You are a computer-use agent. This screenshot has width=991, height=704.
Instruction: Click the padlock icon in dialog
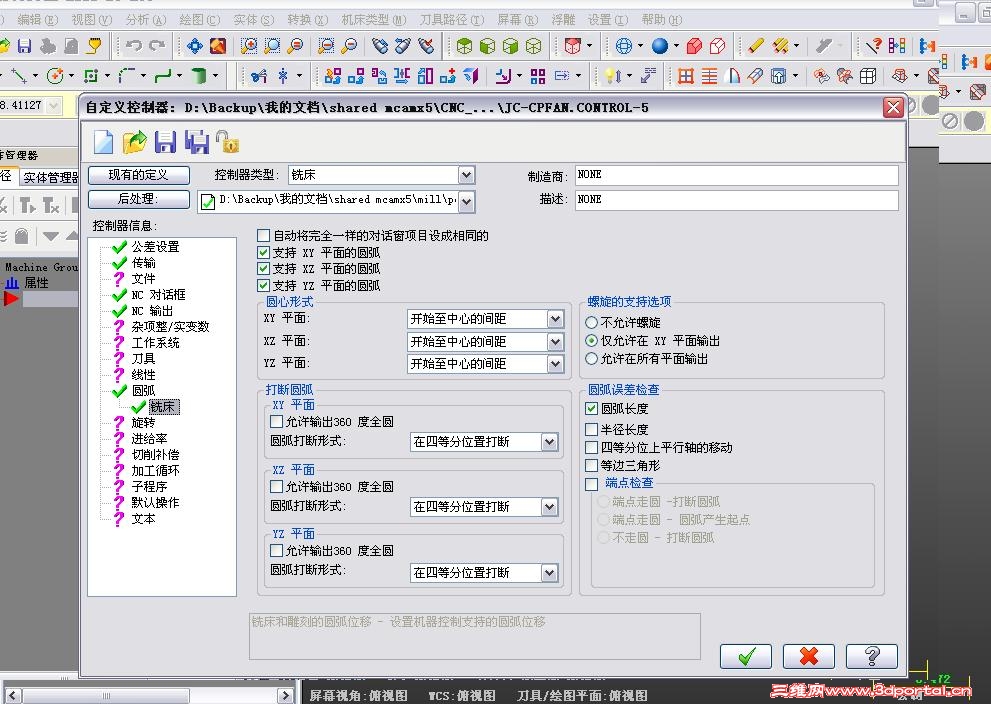[x=227, y=142]
